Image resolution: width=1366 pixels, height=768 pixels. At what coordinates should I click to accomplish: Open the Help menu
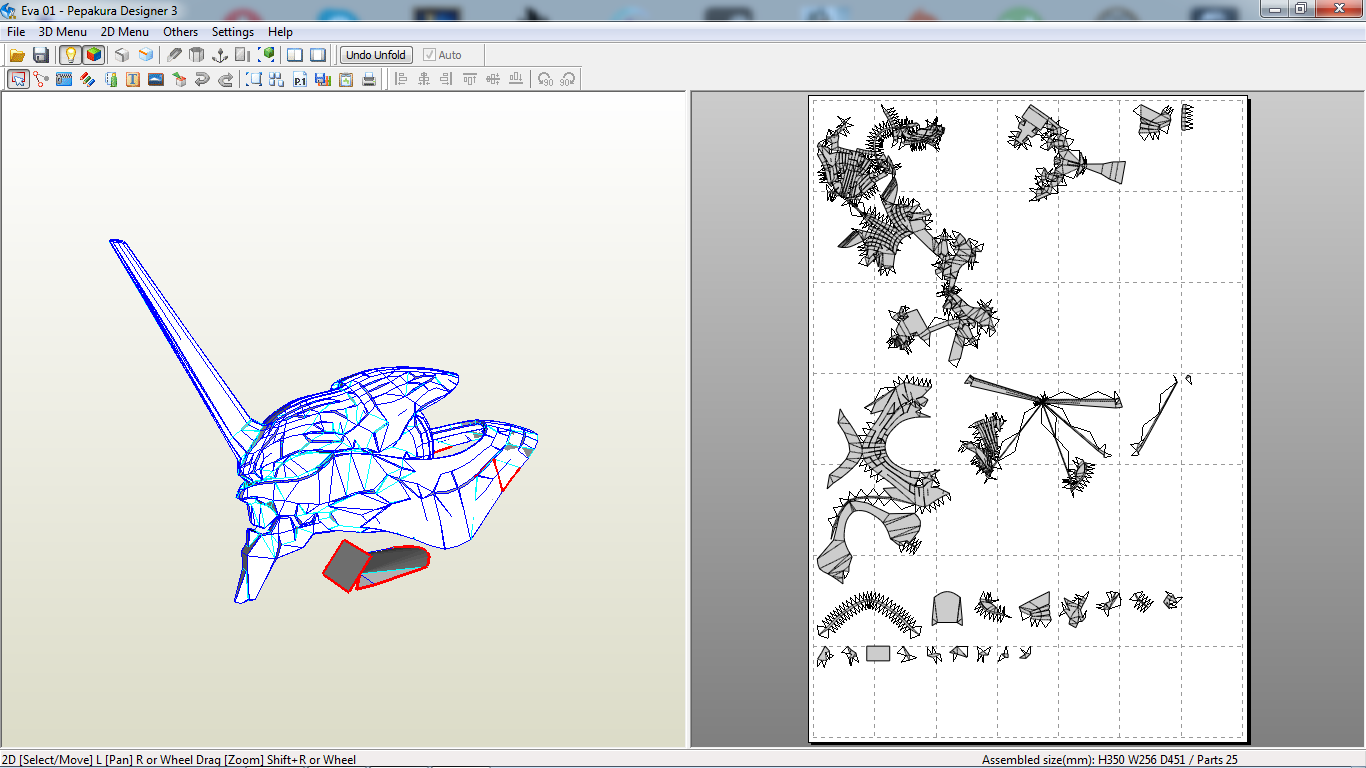click(x=281, y=32)
